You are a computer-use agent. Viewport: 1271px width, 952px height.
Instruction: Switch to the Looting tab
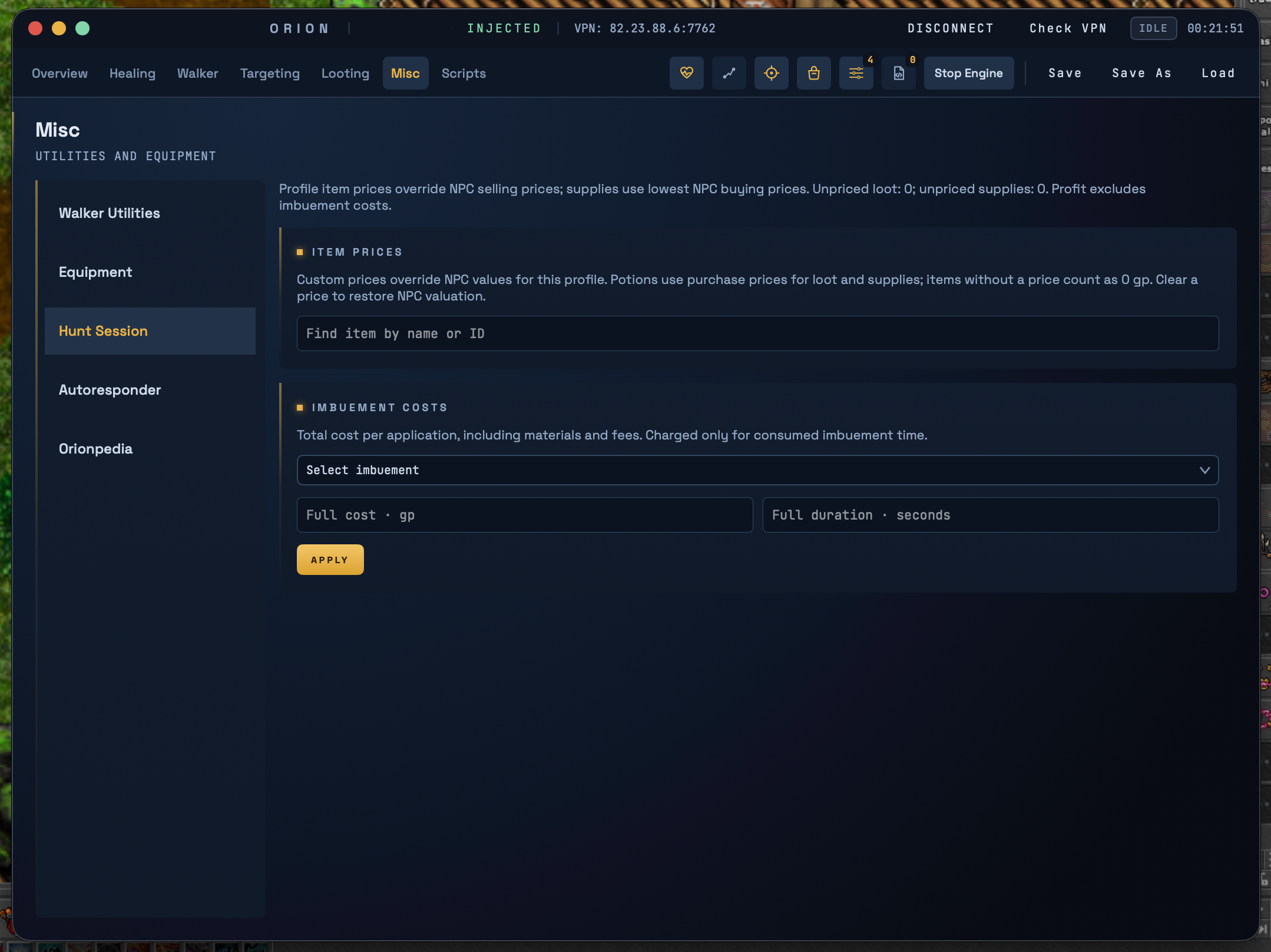pos(345,73)
